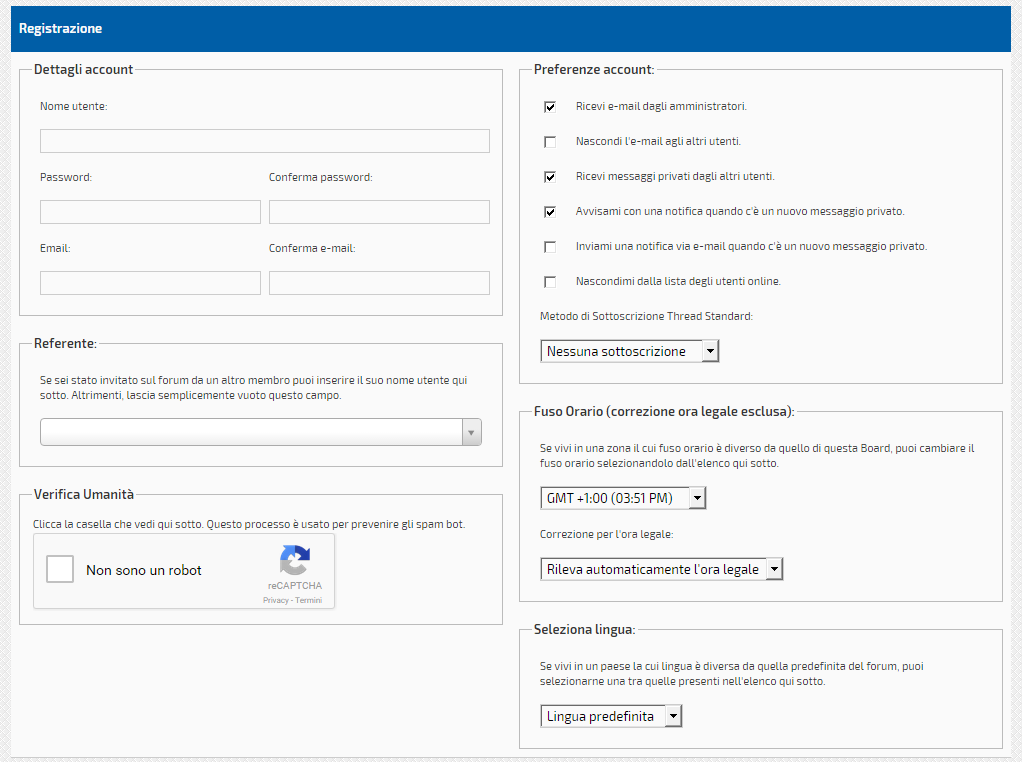Viewport: 1022px width, 762px height.
Task: Click the 'Preferenze account:' section heading
Action: [594, 70]
